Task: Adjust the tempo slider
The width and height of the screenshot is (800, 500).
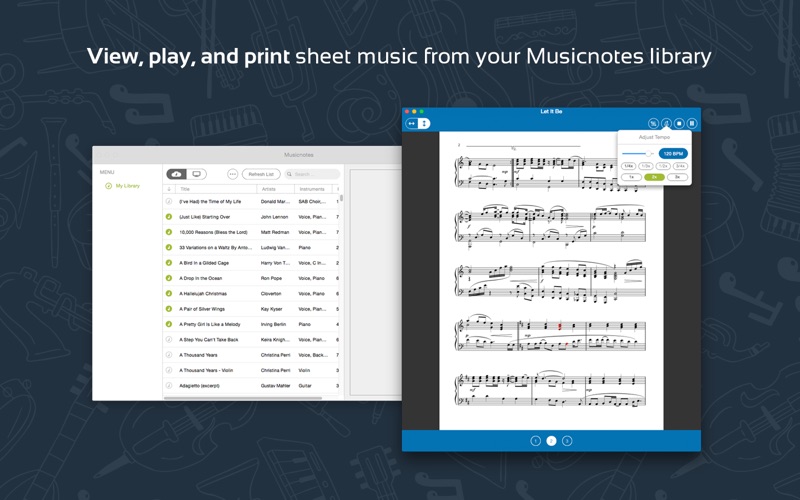Action: click(638, 154)
